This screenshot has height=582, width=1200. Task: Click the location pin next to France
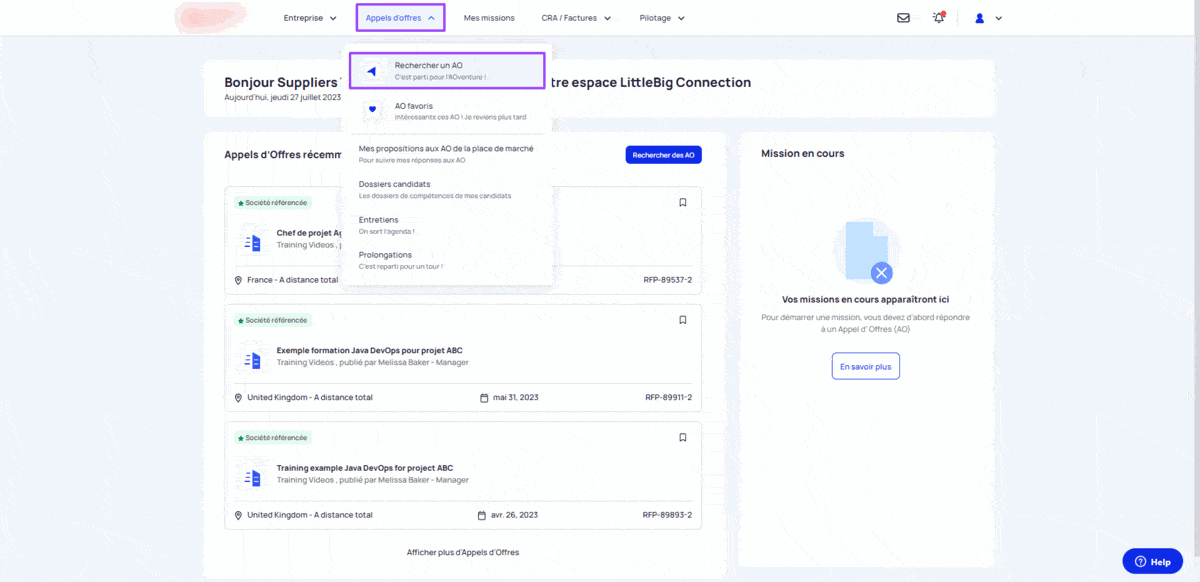tap(238, 280)
